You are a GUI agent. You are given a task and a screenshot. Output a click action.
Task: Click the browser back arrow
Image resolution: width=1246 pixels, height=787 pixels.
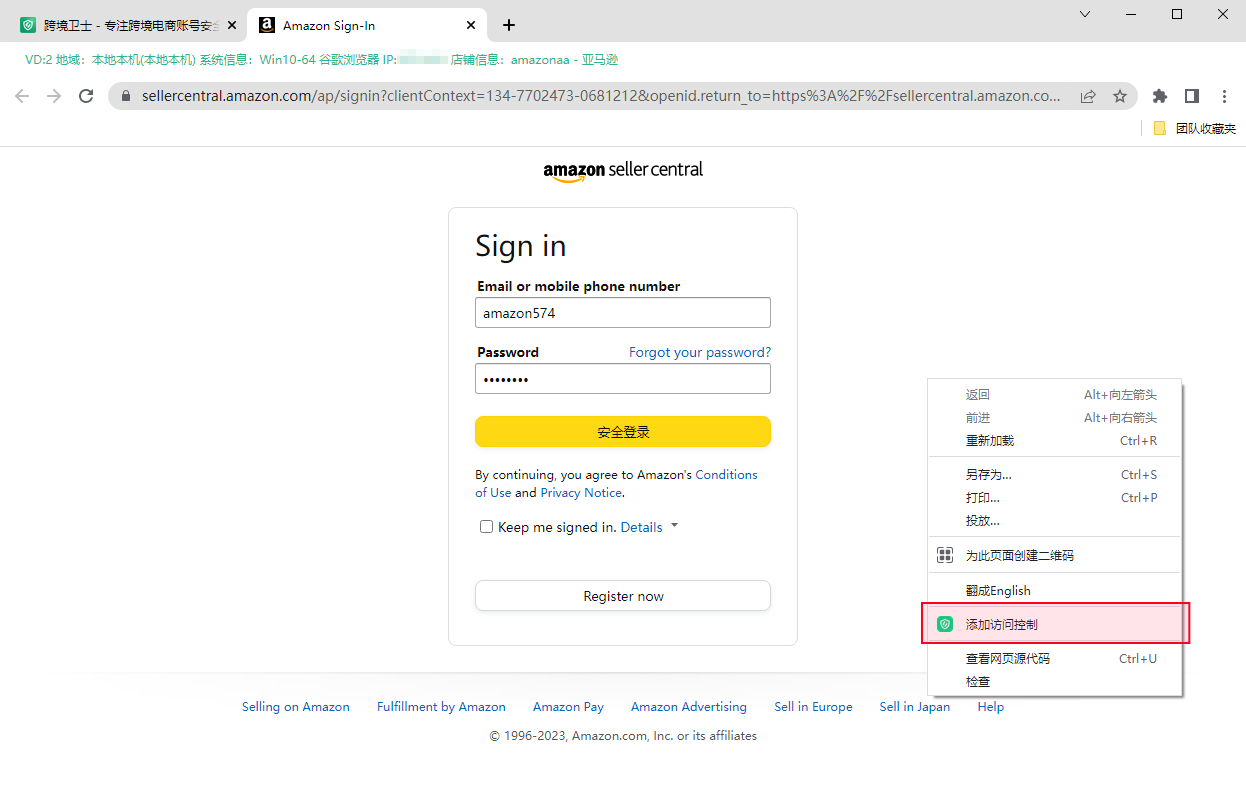pos(22,96)
